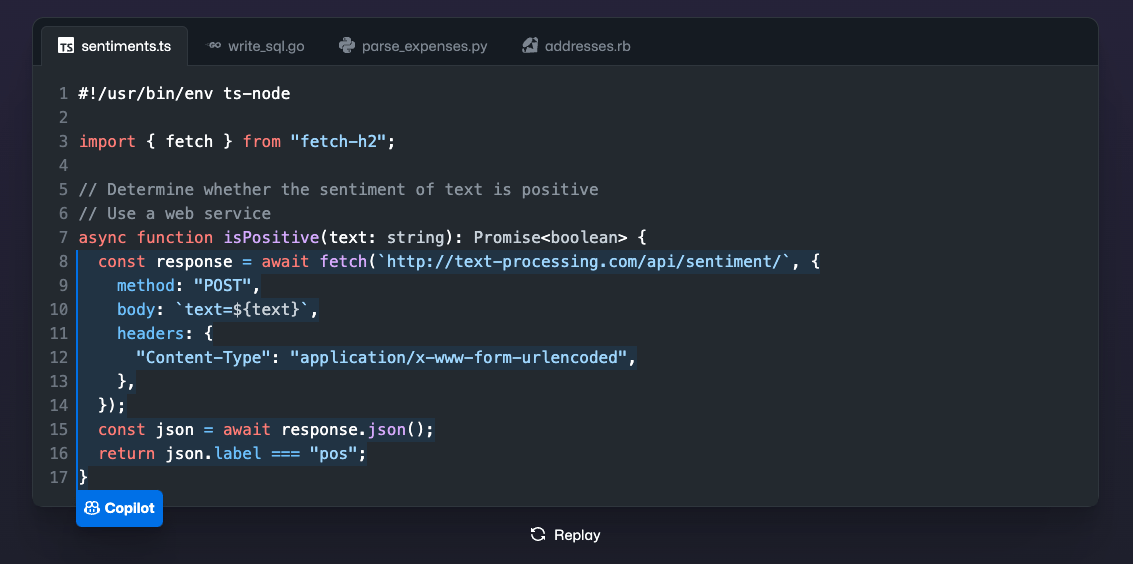Click the Go gopher icon on write_sql.go tab
The width and height of the screenshot is (1133, 564).
[x=213, y=46]
